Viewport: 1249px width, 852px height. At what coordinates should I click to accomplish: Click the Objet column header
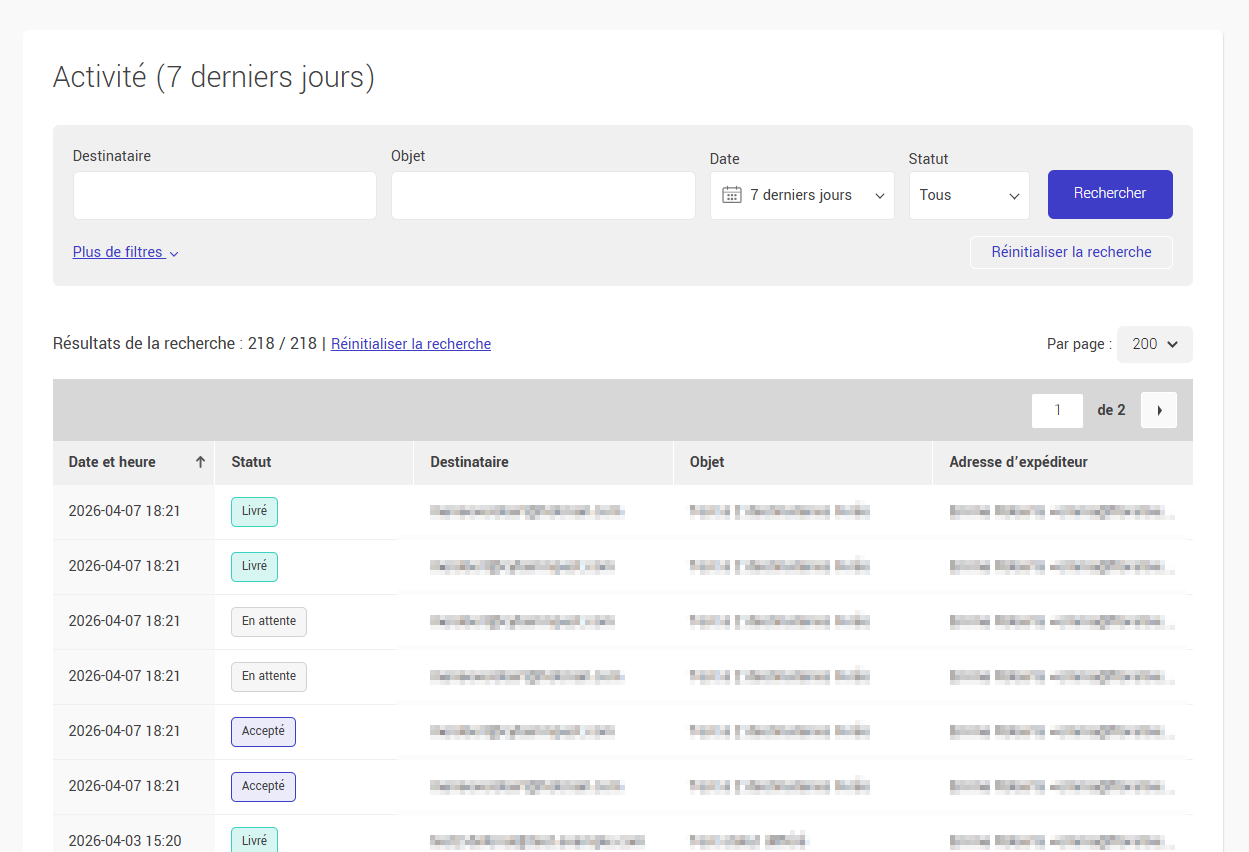coord(707,462)
